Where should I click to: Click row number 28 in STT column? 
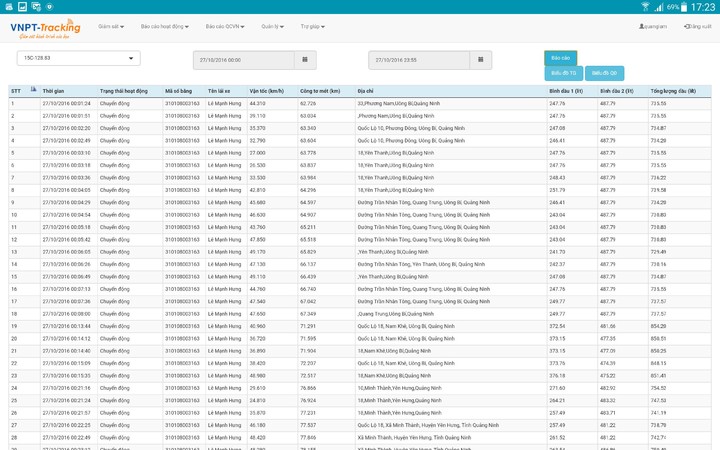(14, 438)
